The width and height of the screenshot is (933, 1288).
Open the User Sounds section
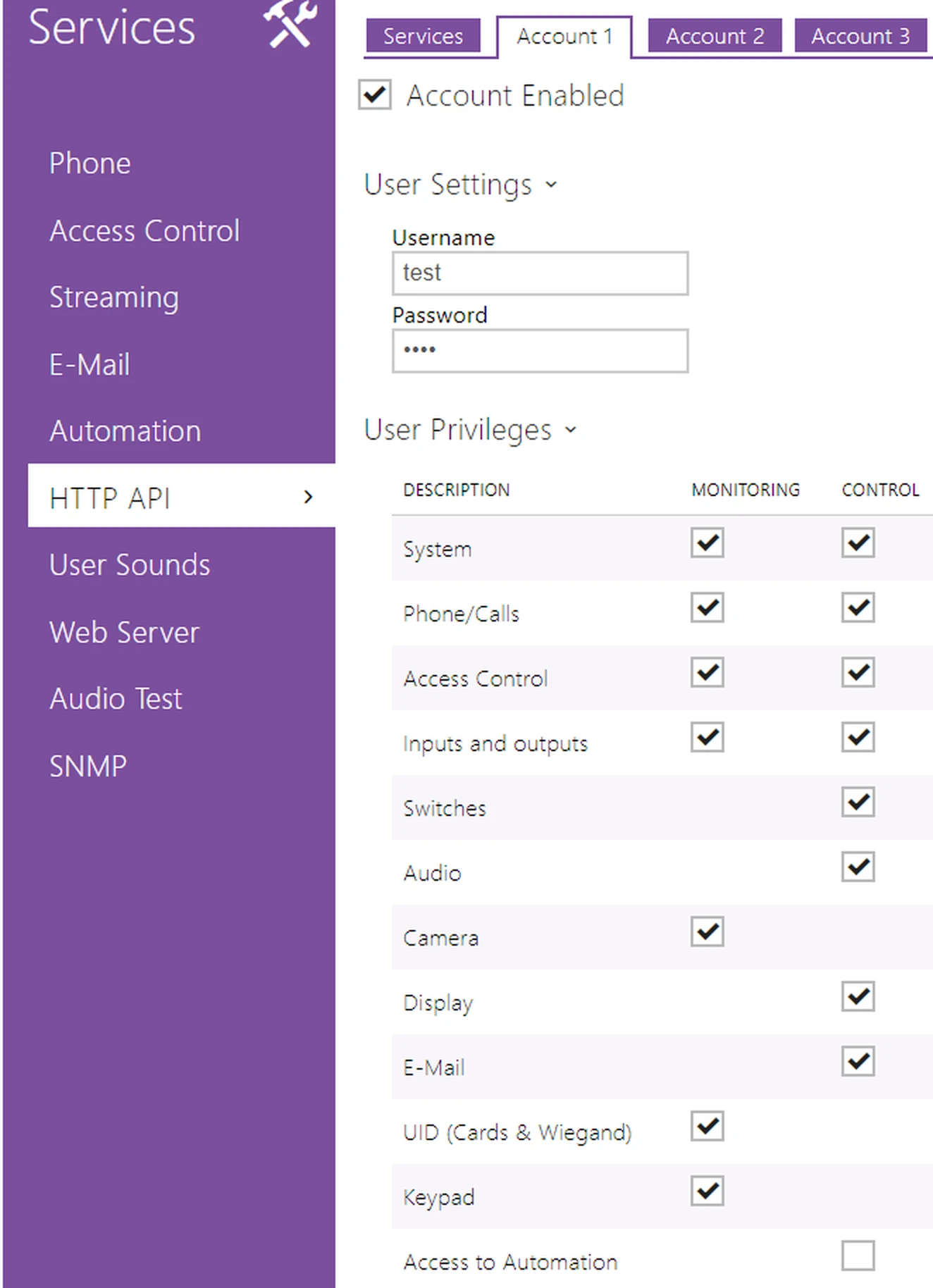pyautogui.click(x=130, y=565)
